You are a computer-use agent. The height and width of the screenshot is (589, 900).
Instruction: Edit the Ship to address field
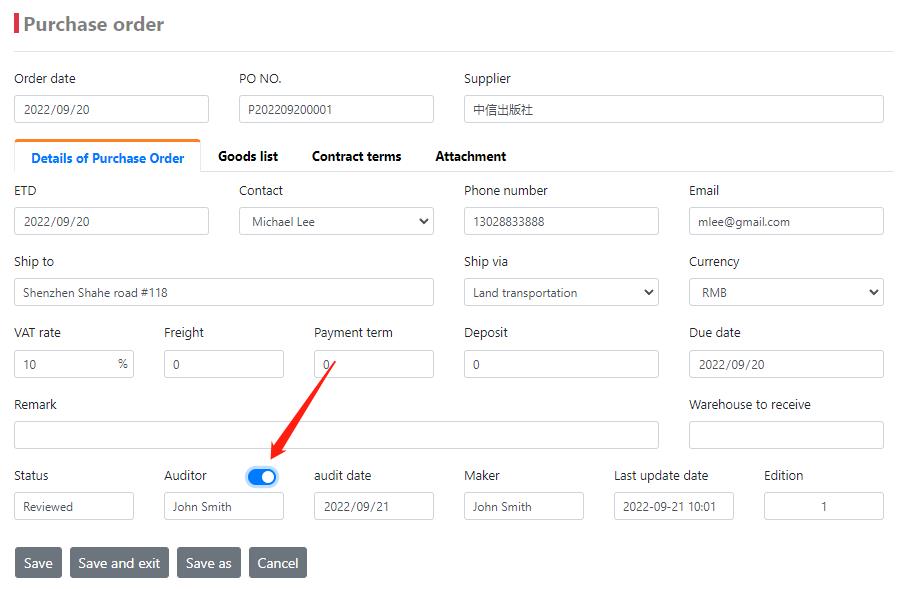(224, 292)
